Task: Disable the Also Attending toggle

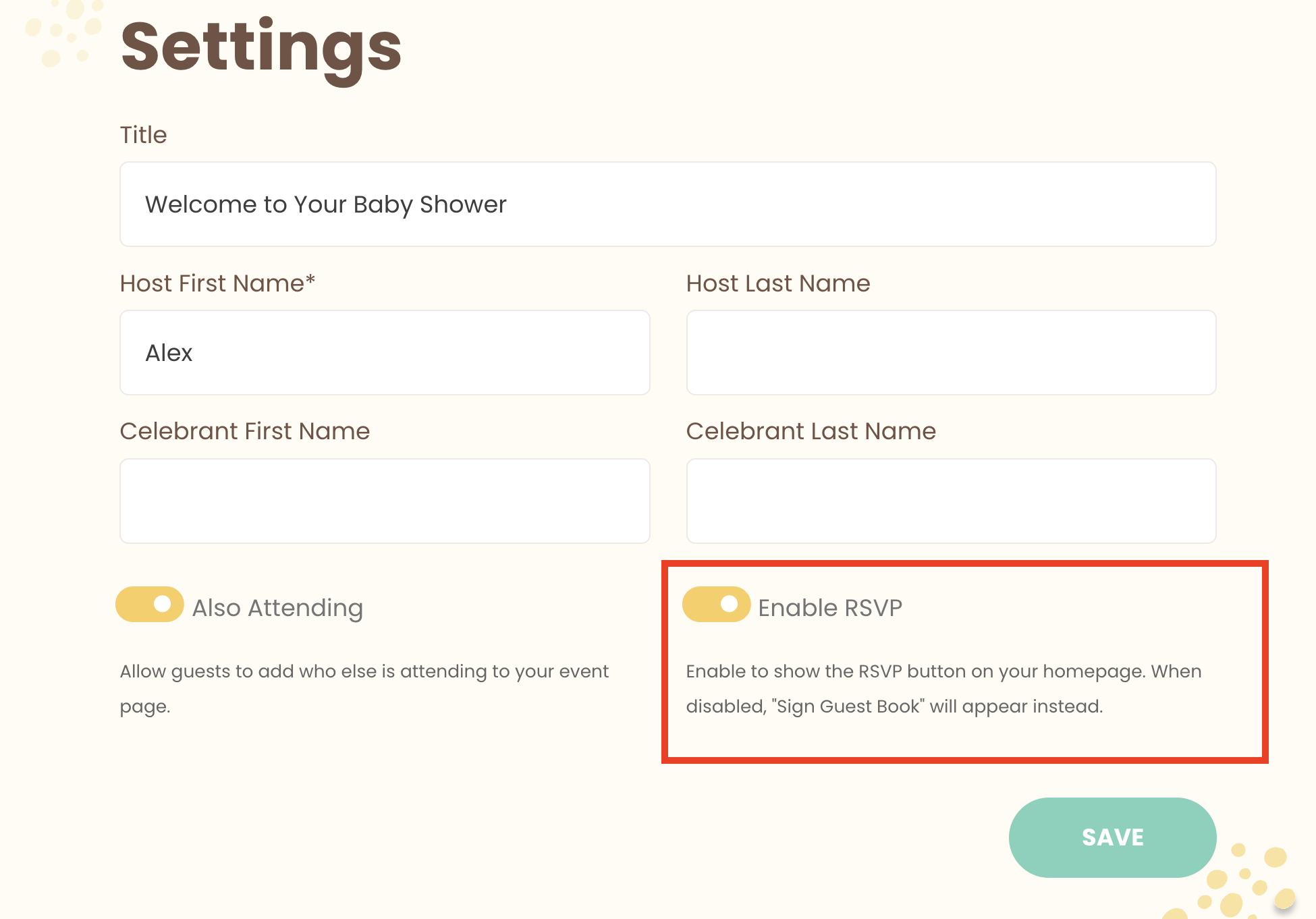Action: click(x=150, y=605)
